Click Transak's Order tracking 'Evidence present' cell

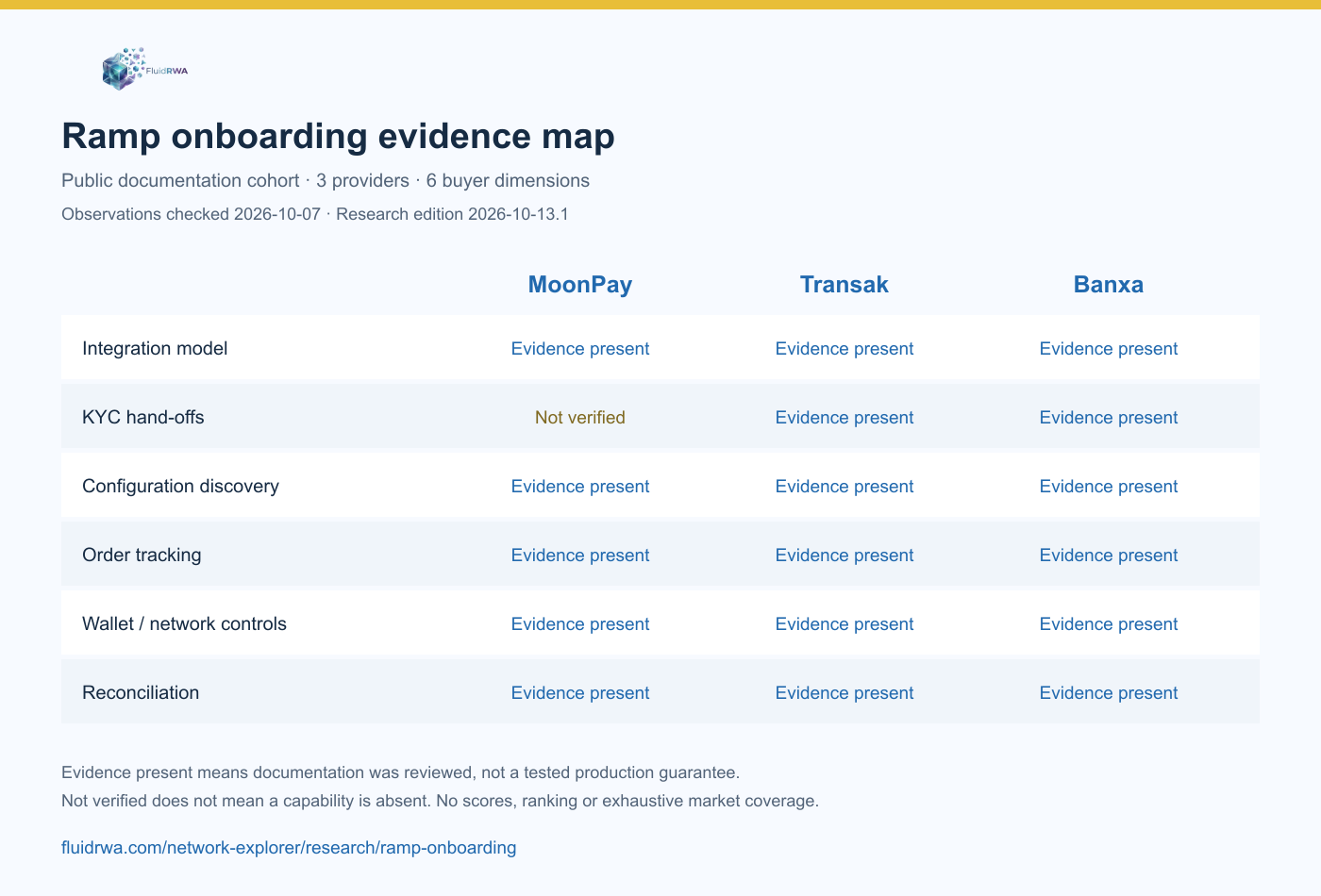[844, 555]
